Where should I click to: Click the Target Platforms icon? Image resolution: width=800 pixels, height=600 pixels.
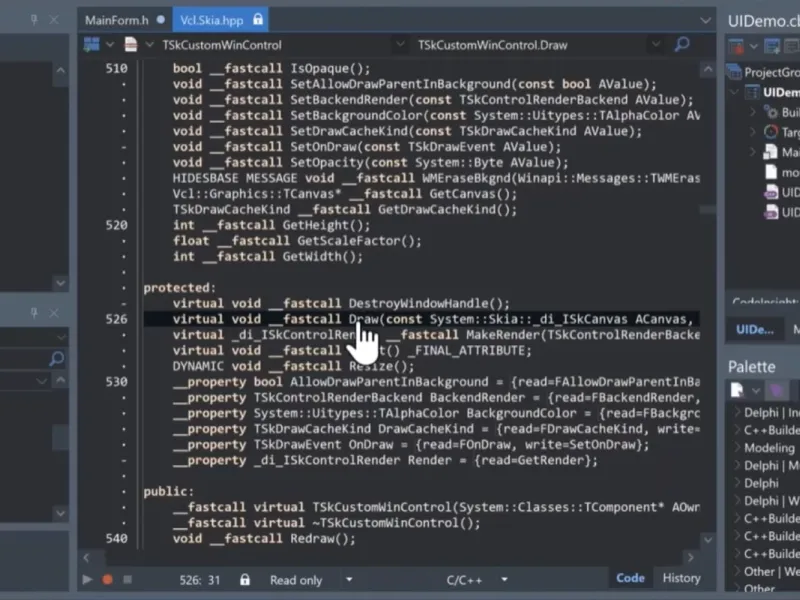tap(771, 132)
